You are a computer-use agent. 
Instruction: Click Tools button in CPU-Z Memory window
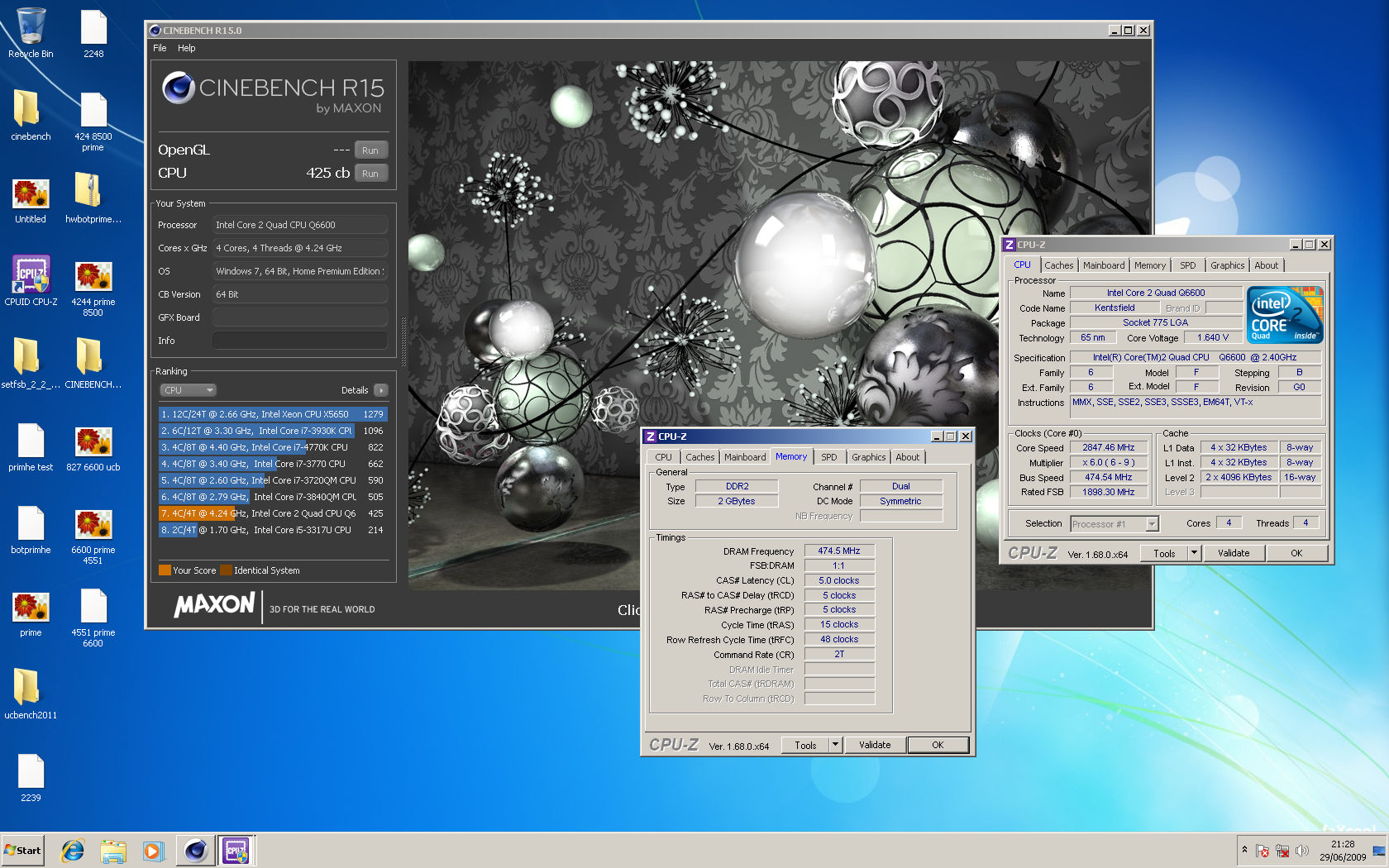(x=806, y=746)
